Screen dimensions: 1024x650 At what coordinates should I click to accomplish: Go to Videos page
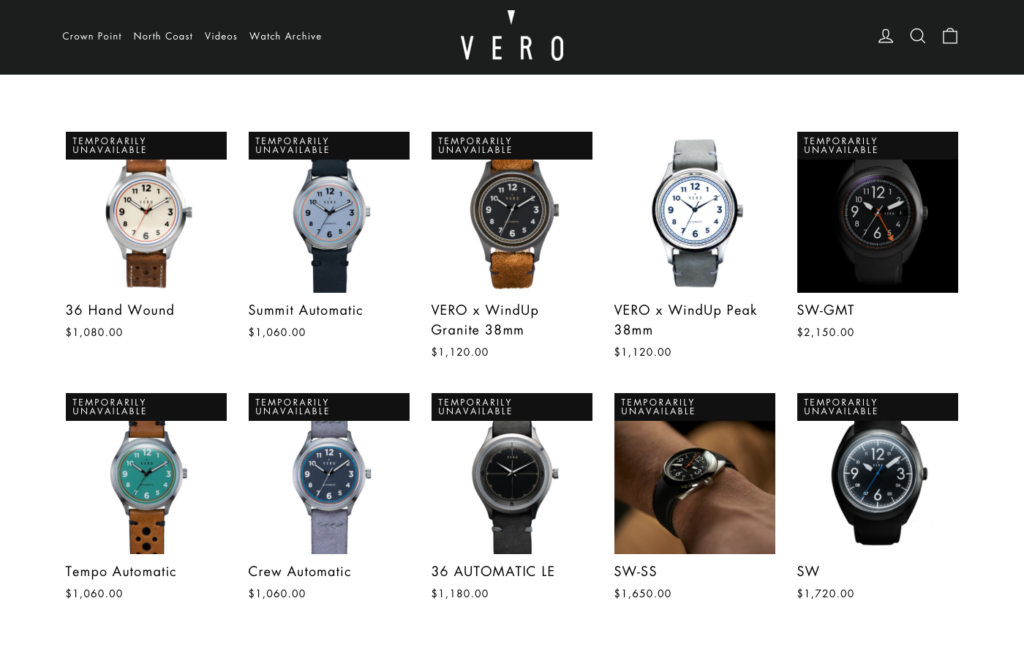click(x=221, y=37)
